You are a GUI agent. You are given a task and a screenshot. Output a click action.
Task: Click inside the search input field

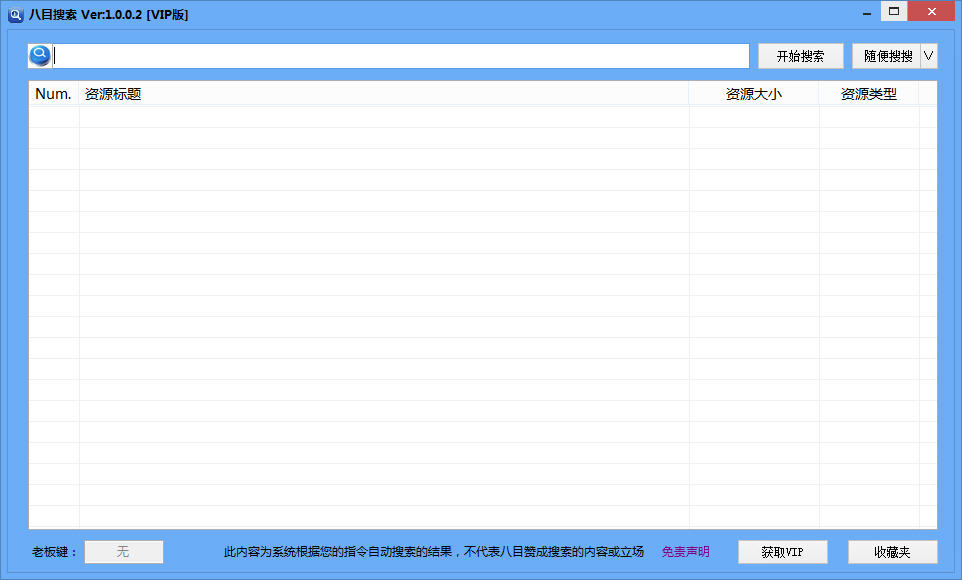point(400,55)
